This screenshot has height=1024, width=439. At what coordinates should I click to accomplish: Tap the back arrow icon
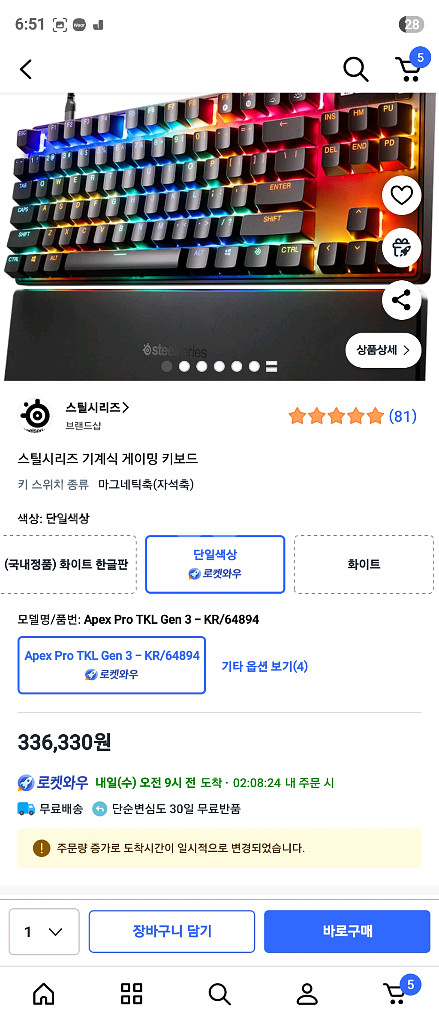pyautogui.click(x=25, y=69)
